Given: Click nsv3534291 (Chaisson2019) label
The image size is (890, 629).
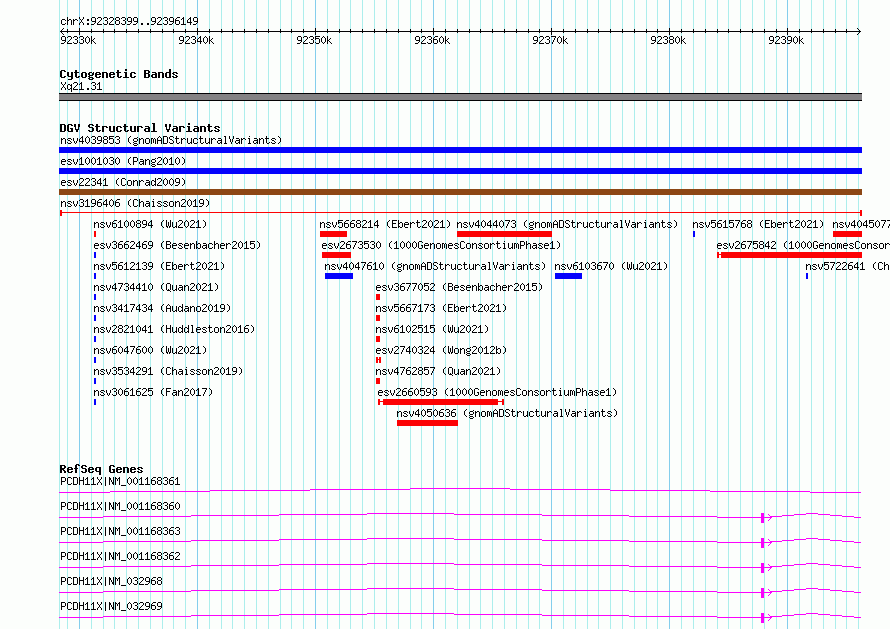Looking at the screenshot, I should (x=168, y=371).
